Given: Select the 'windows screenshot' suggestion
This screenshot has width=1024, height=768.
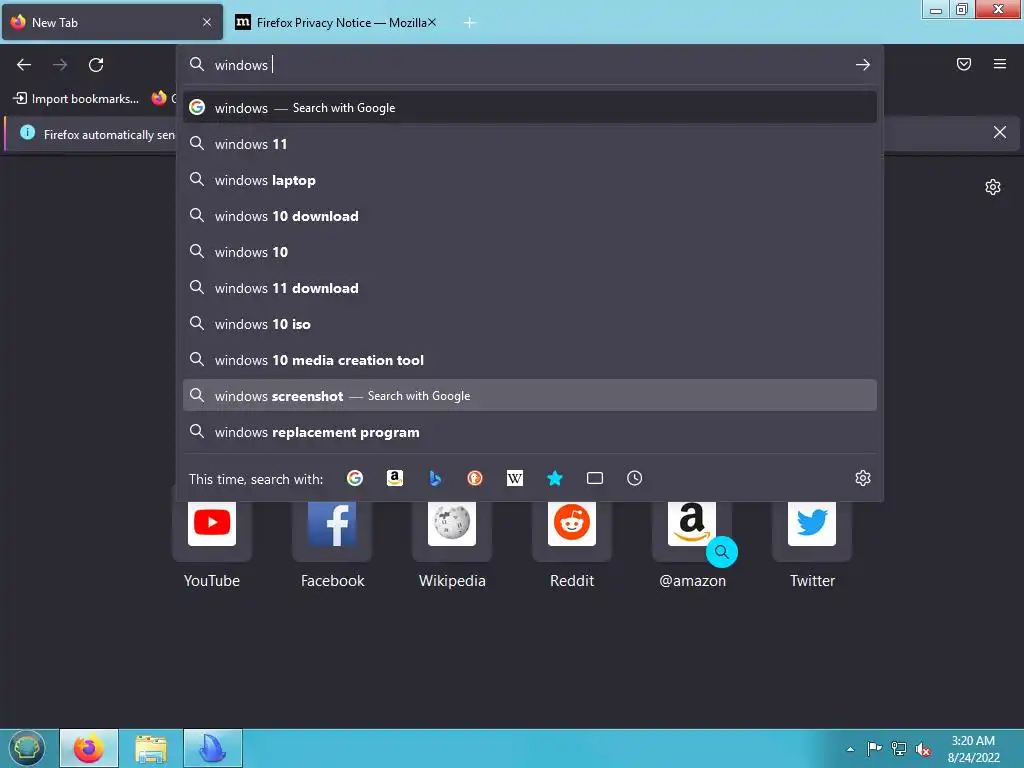Looking at the screenshot, I should click(530, 396).
